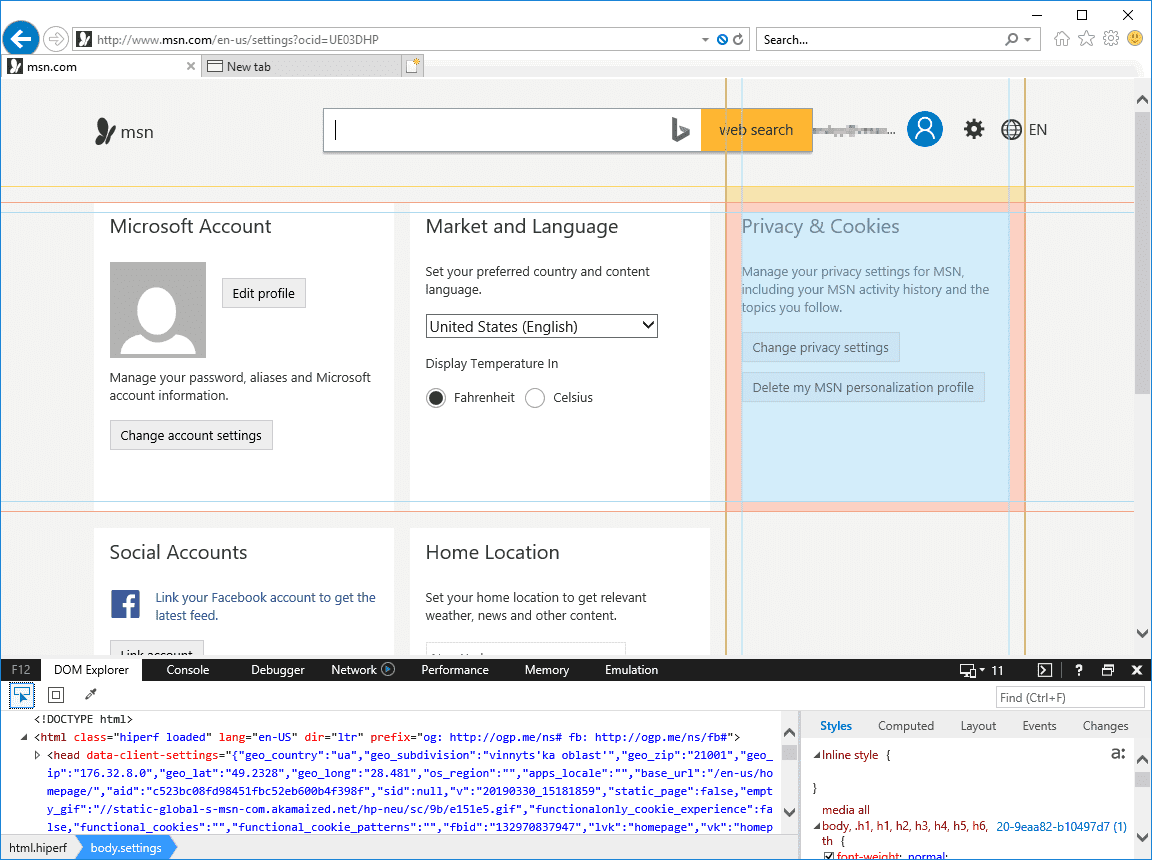Select the Celsius radio button
The height and width of the screenshot is (860, 1152).
[x=535, y=398]
